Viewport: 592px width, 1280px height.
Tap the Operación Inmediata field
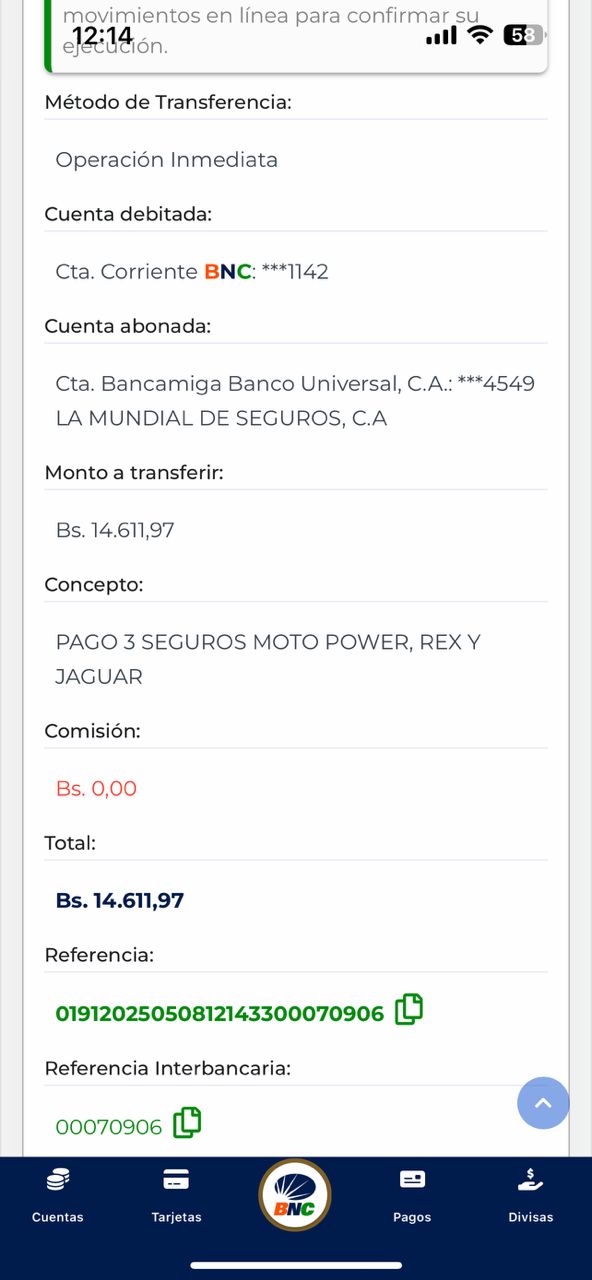coord(166,160)
